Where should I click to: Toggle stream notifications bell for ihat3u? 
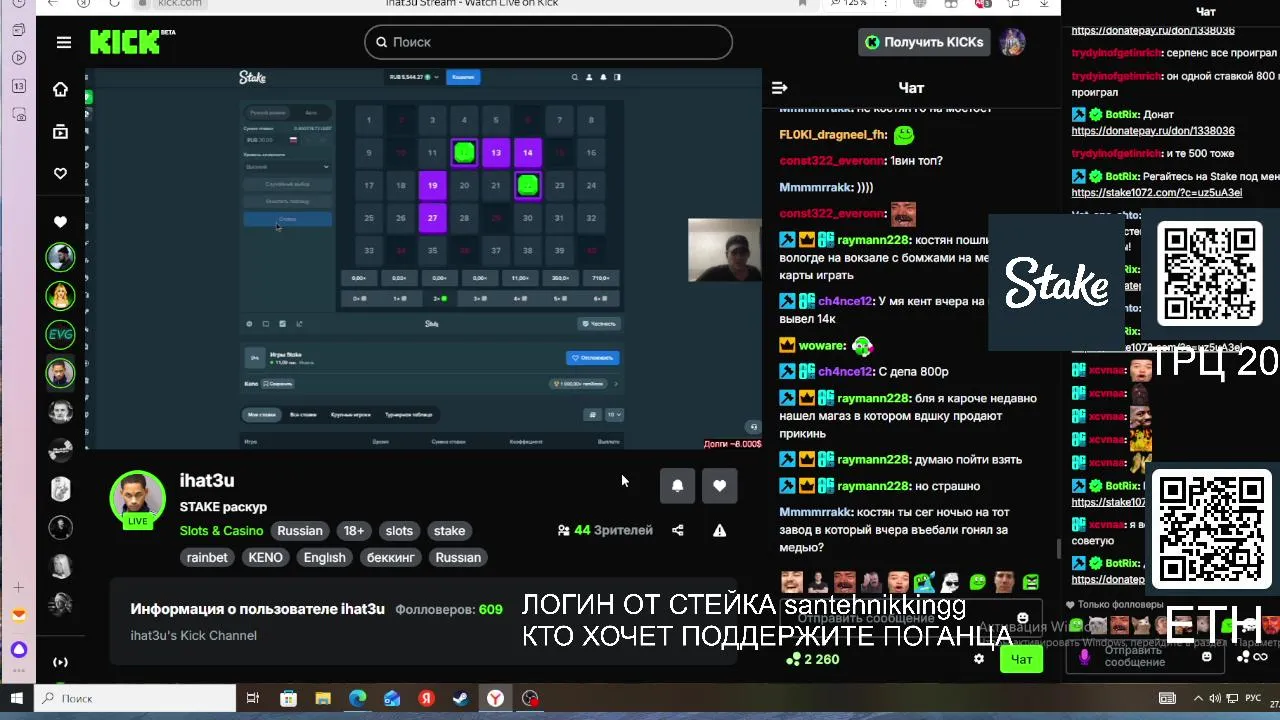678,486
